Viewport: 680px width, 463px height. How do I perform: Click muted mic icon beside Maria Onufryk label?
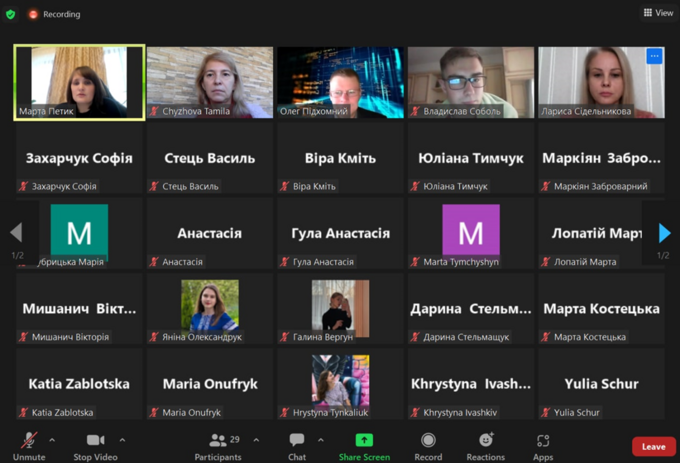(154, 412)
